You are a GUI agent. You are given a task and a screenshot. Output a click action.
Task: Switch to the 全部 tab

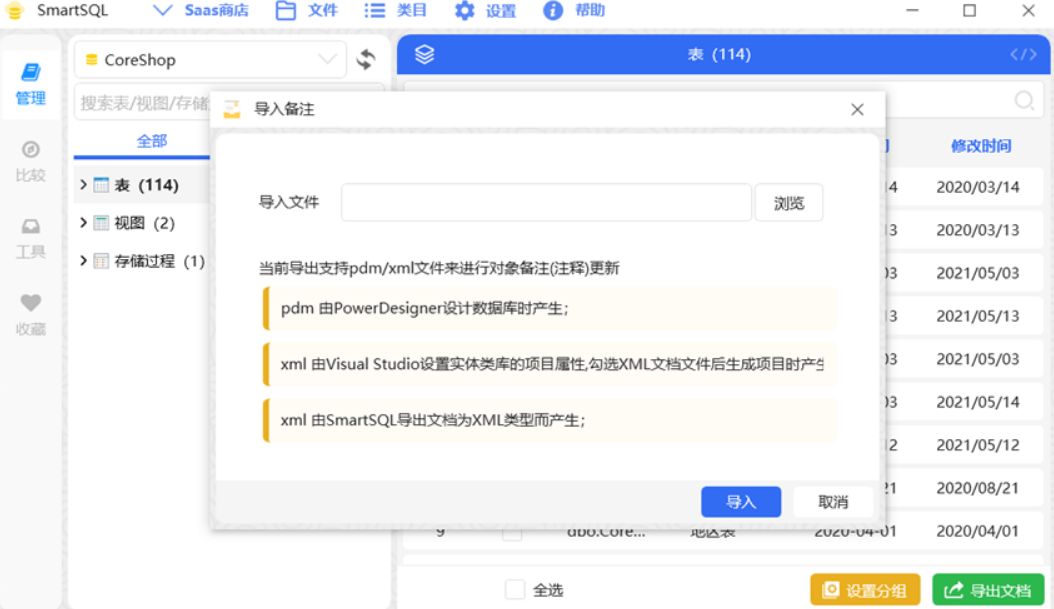coord(151,141)
